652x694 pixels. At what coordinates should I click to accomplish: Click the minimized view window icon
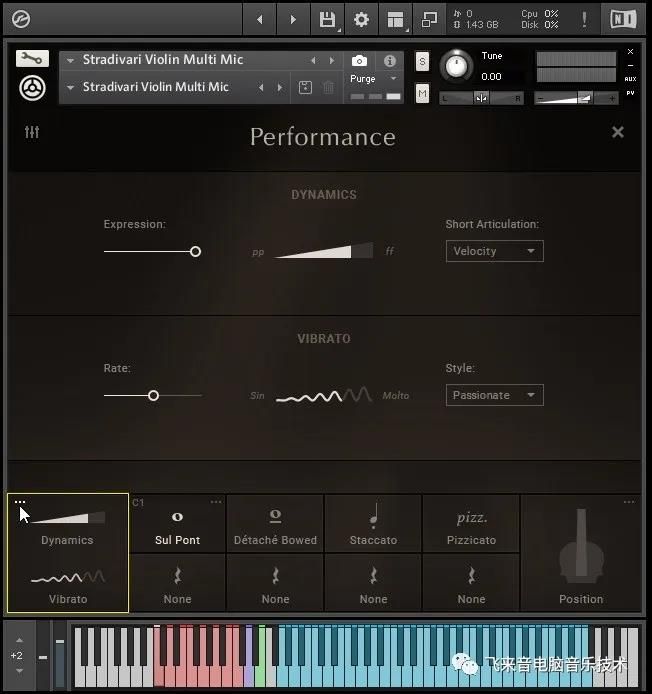pyautogui.click(x=429, y=19)
